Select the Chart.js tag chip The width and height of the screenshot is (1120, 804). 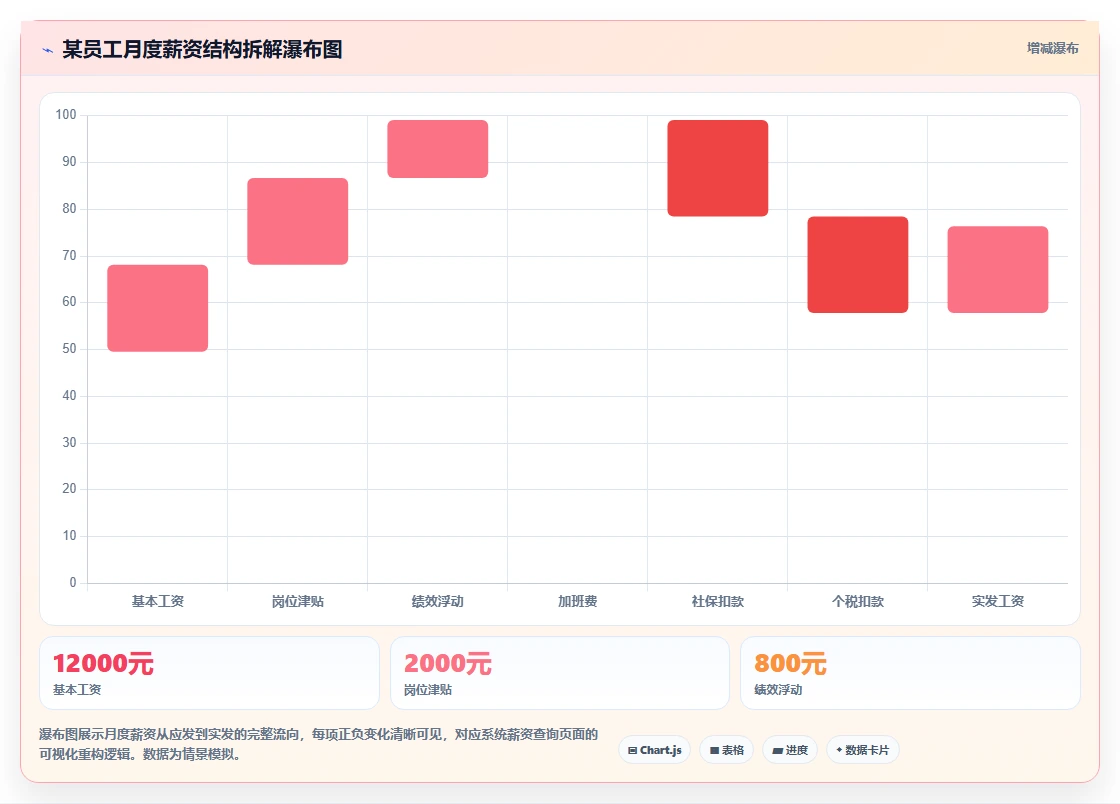click(x=654, y=750)
